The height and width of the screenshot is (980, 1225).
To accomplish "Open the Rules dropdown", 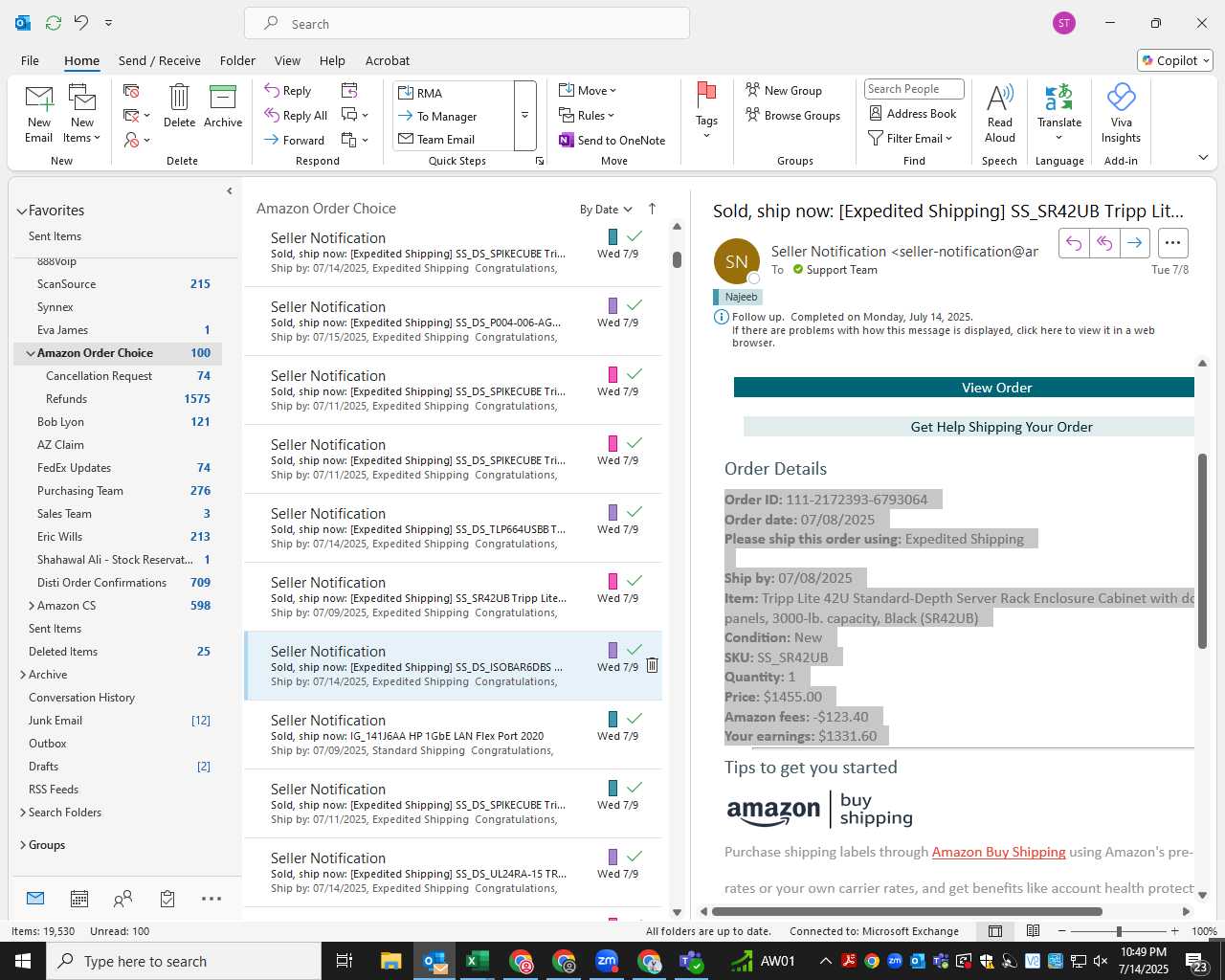I will (587, 116).
